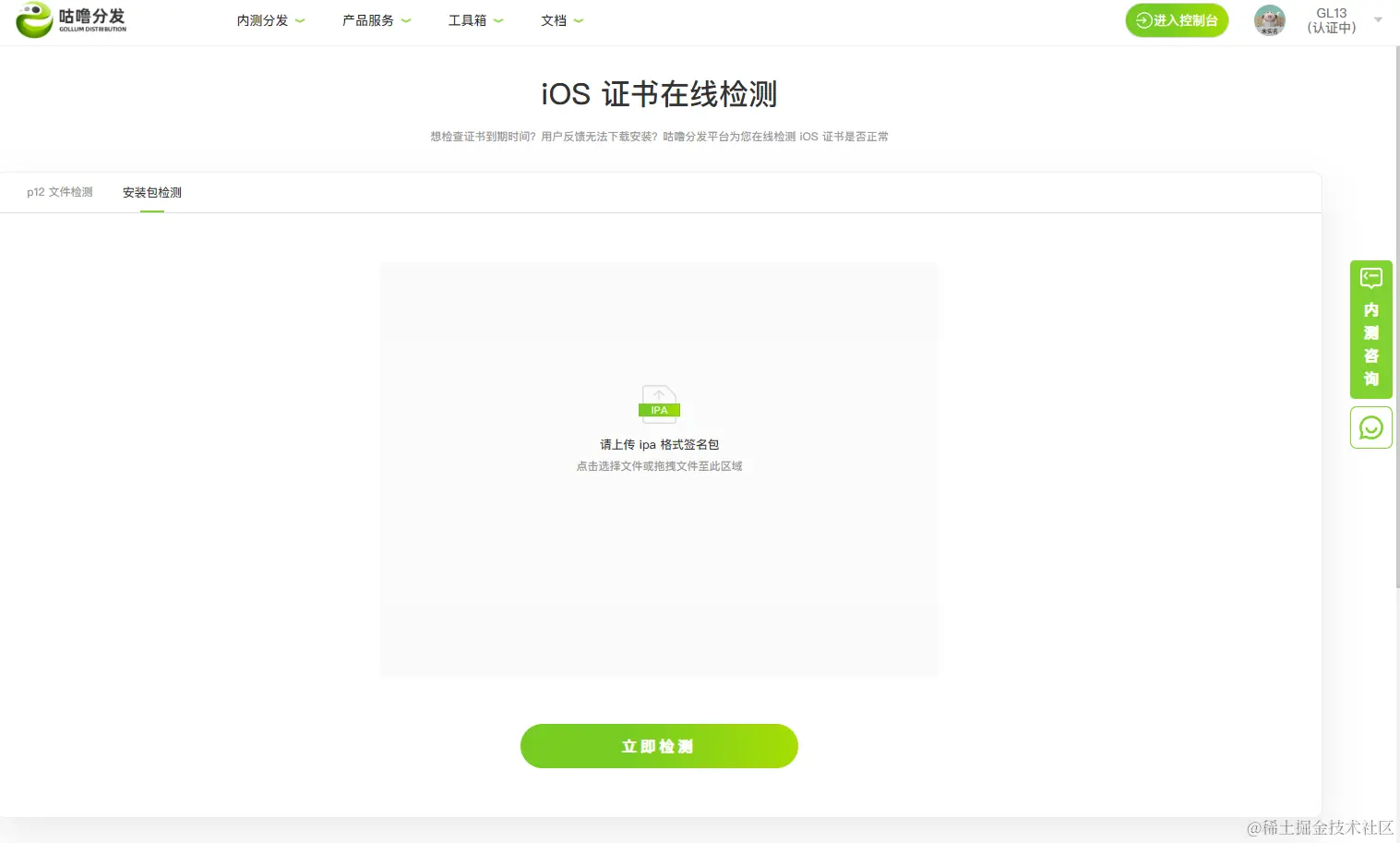Image resolution: width=1400 pixels, height=843 pixels.
Task: Click the 点击选择文件 upload hint text
Action: pos(658,465)
